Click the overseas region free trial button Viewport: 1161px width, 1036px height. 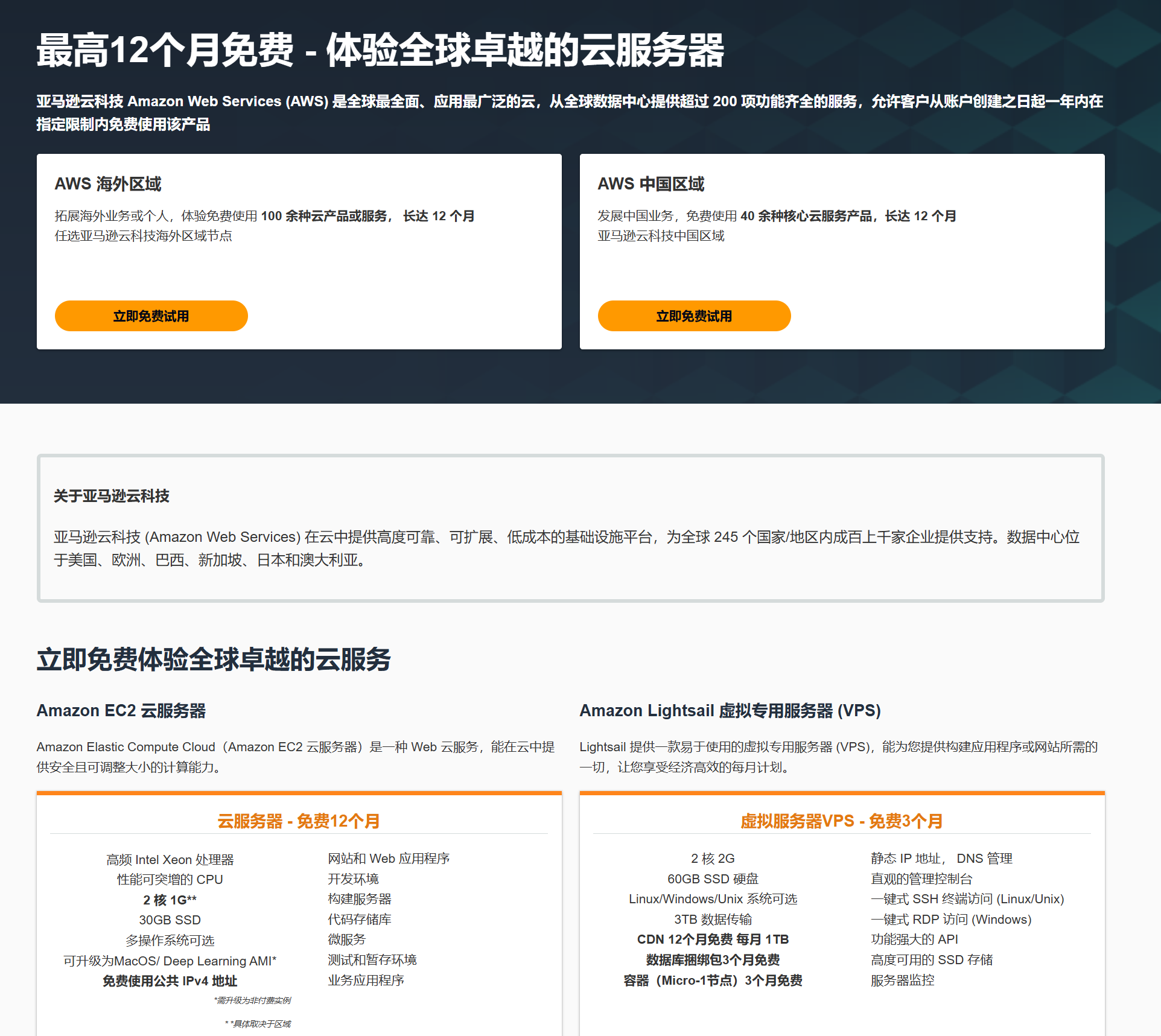(x=151, y=316)
